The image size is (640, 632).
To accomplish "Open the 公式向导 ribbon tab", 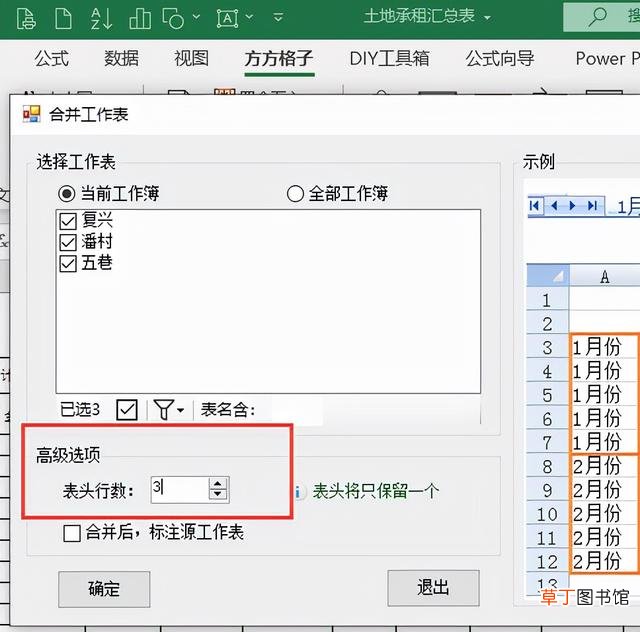I will click(500, 59).
